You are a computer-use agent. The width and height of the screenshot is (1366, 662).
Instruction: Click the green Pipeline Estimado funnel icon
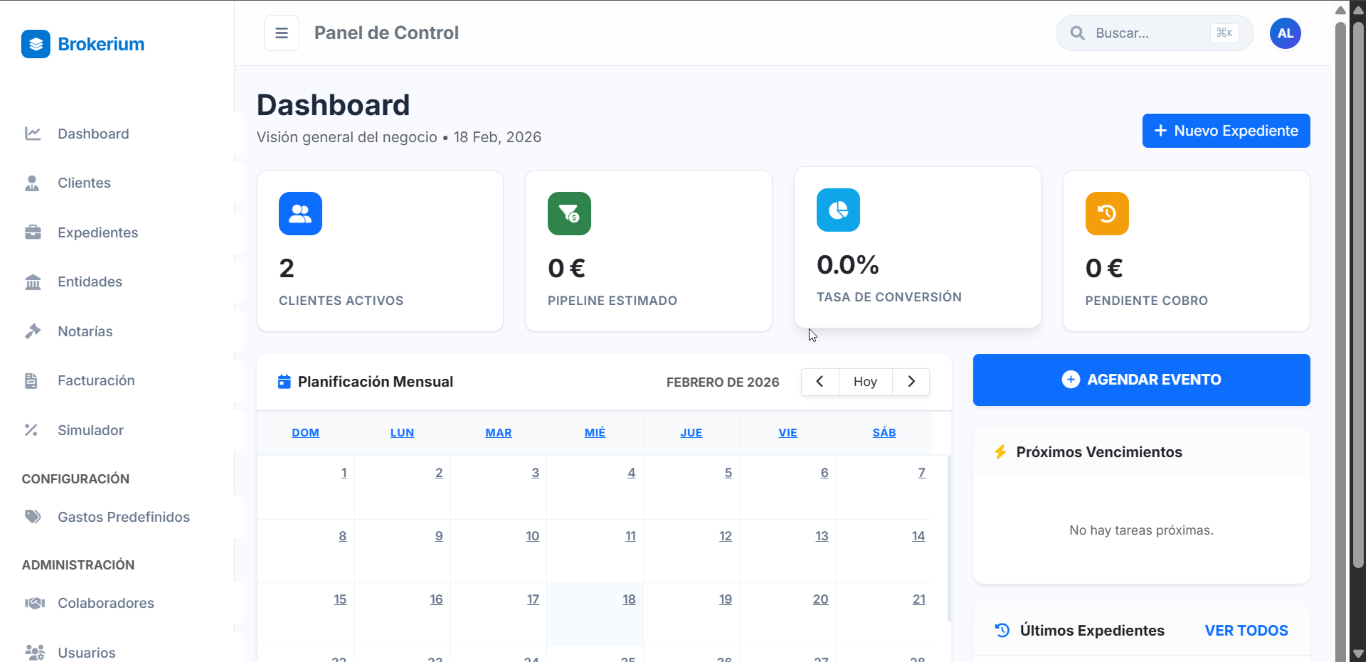coord(569,213)
